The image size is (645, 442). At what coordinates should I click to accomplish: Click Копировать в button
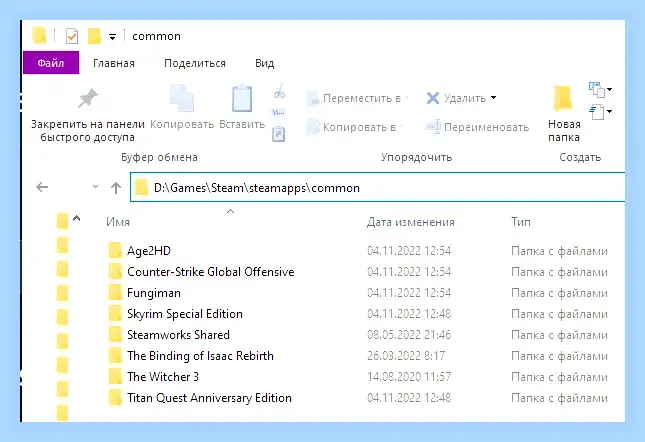click(x=354, y=127)
